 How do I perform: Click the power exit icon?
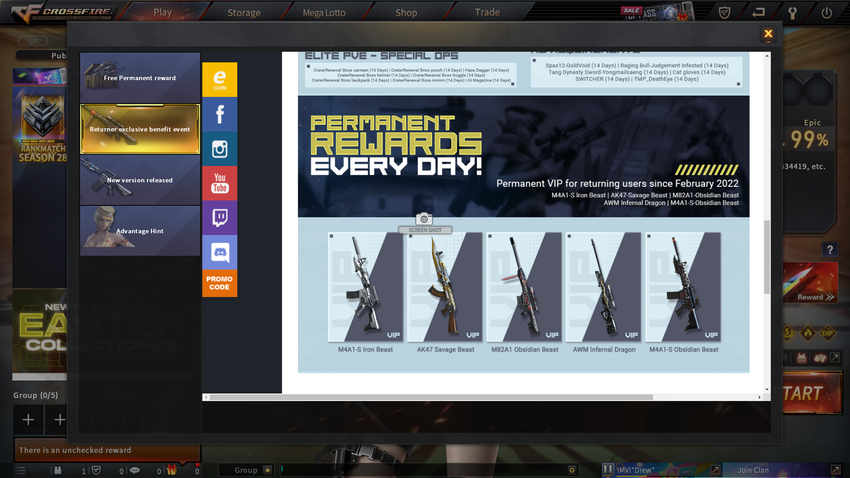(826, 12)
